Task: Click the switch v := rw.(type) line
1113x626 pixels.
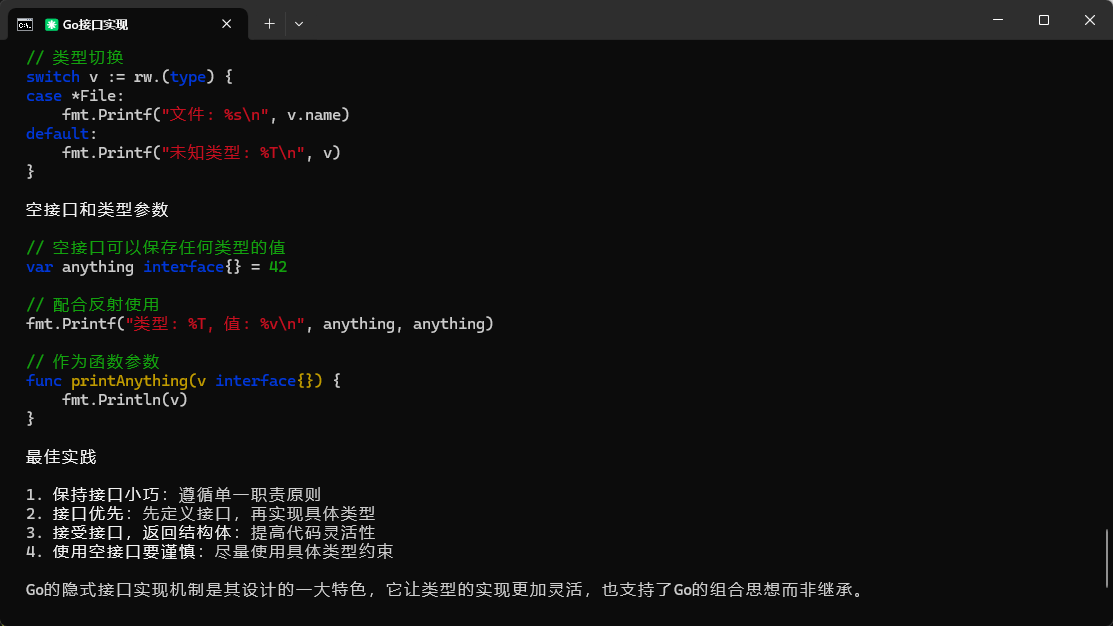Action: 129,77
